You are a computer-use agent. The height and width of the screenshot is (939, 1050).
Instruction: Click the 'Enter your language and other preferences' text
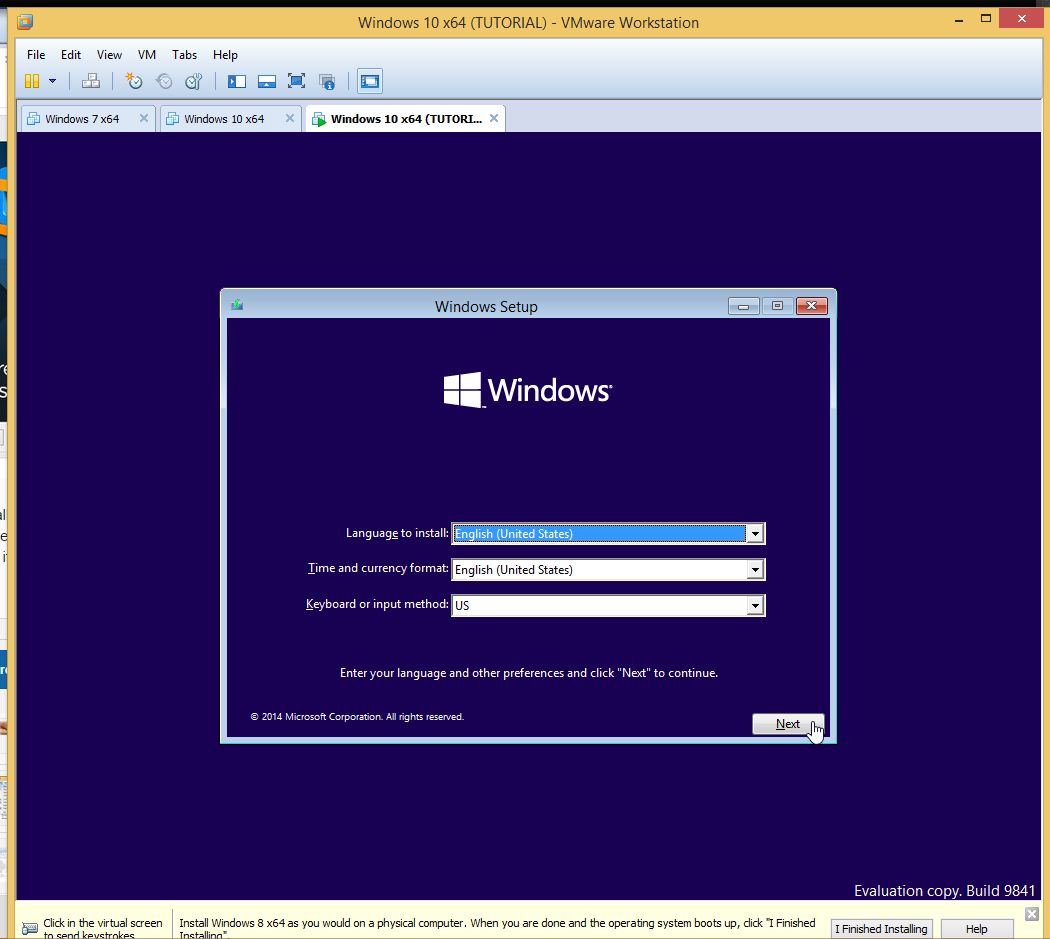pyautogui.click(x=528, y=673)
